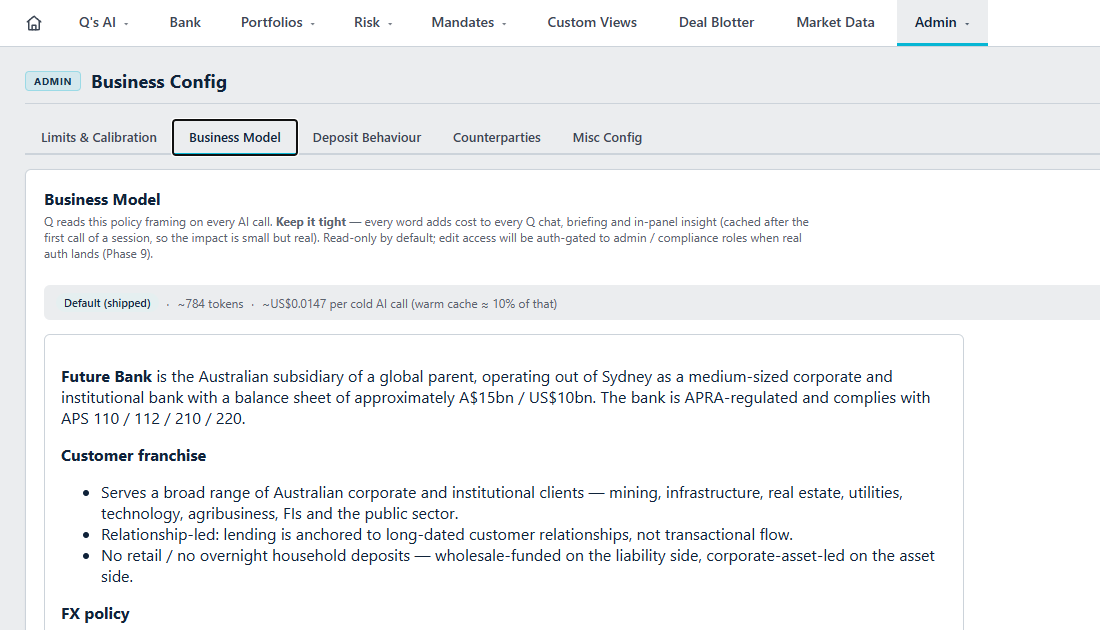The width and height of the screenshot is (1100, 630).
Task: Open the Misc Config tab
Action: click(x=608, y=138)
